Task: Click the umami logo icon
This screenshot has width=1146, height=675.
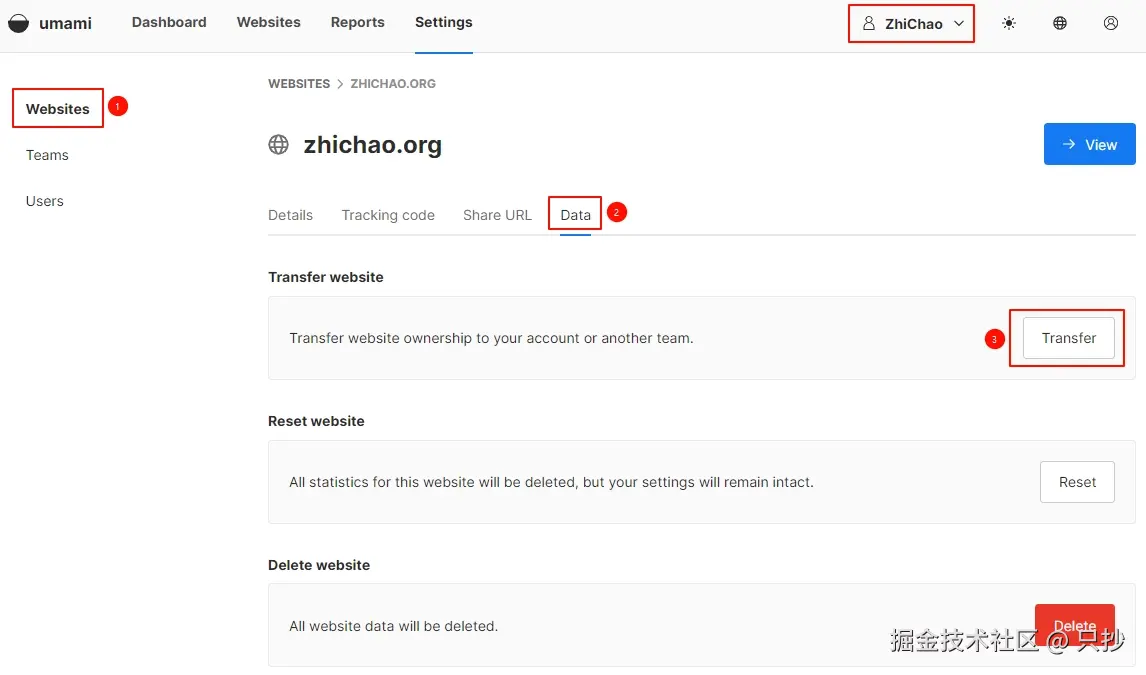Action: [18, 23]
